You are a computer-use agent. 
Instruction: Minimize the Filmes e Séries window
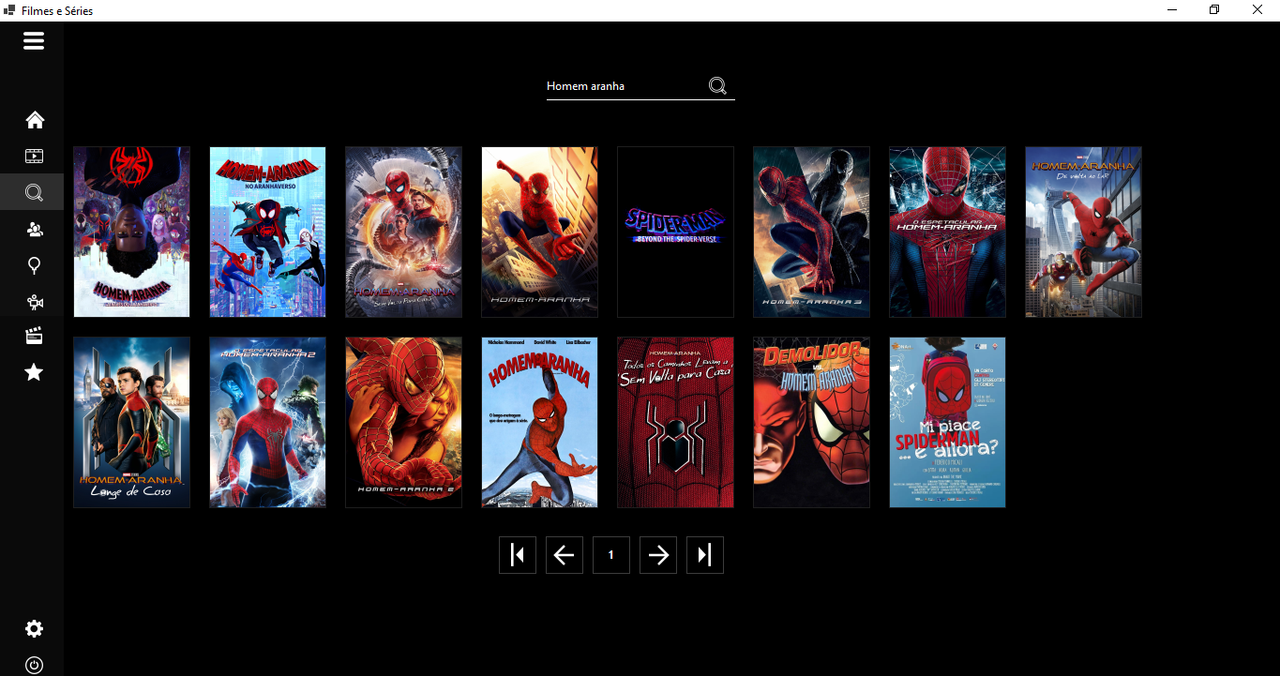coord(1171,10)
